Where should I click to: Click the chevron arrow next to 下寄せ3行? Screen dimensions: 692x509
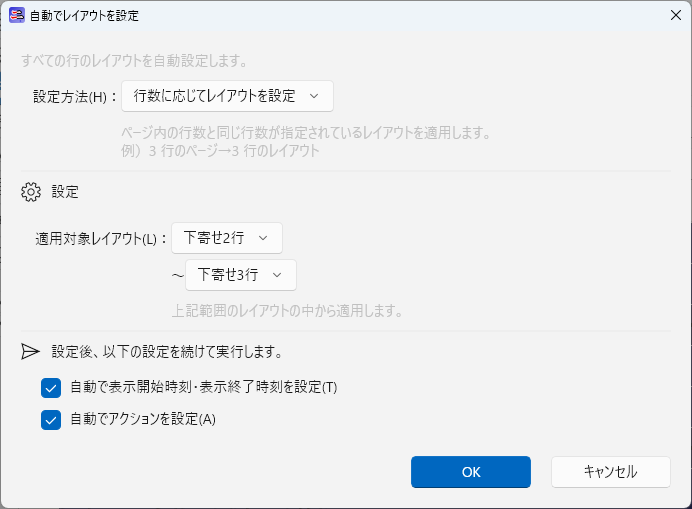click(x=277, y=275)
